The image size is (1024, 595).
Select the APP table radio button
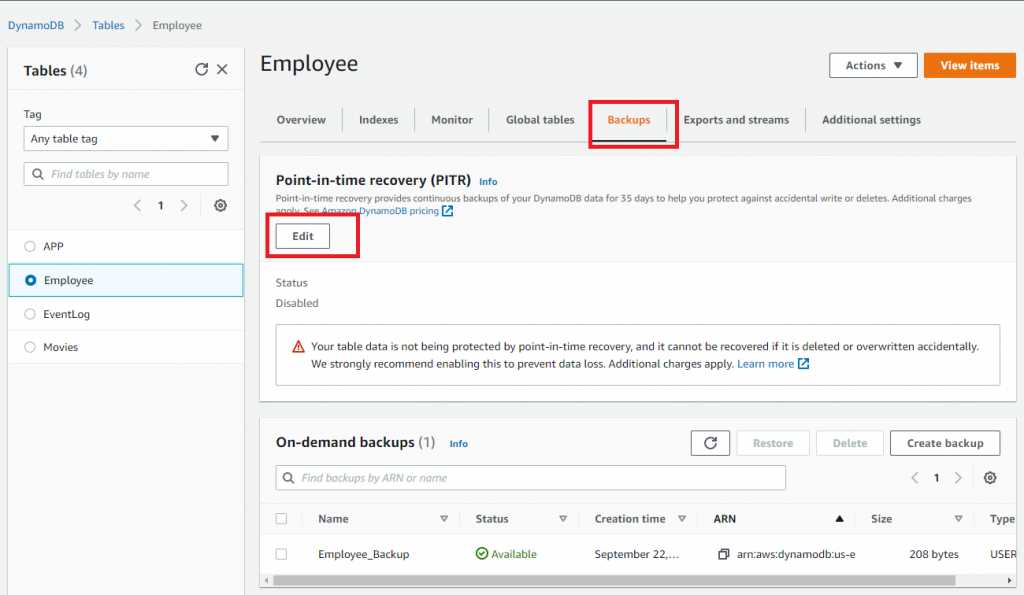click(29, 246)
